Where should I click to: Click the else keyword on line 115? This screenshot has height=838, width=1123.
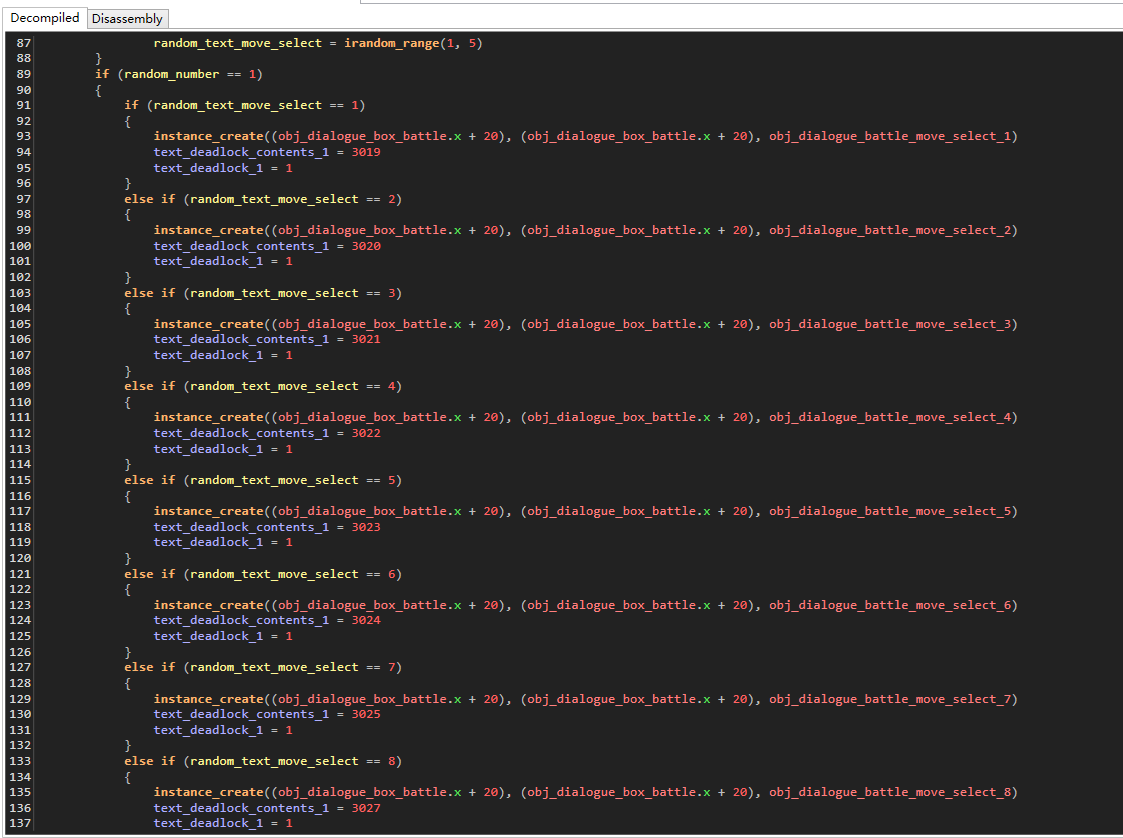point(138,480)
